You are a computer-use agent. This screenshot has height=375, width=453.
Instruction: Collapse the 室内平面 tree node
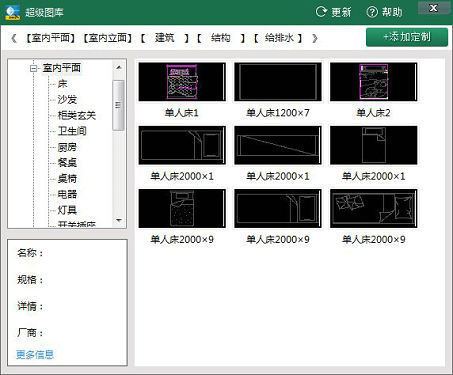coord(33,68)
